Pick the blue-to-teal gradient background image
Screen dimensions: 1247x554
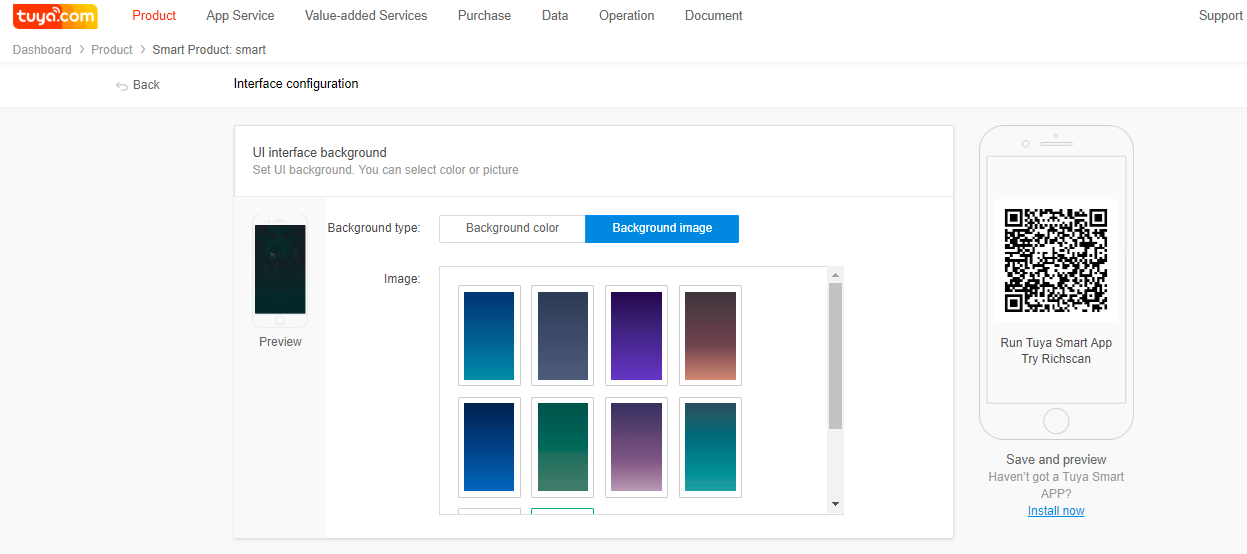(489, 336)
